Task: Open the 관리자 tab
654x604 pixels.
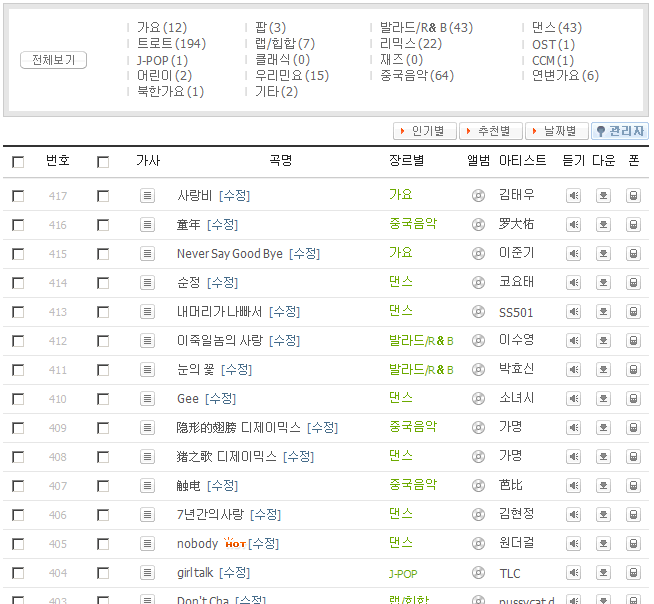Action: click(x=620, y=131)
